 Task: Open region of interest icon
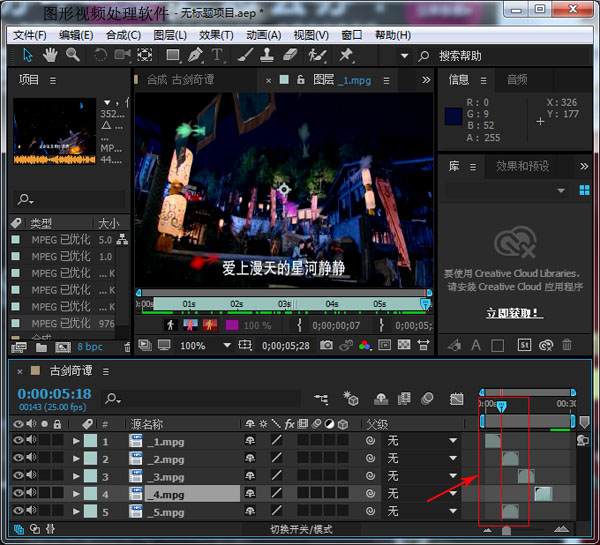(384, 345)
